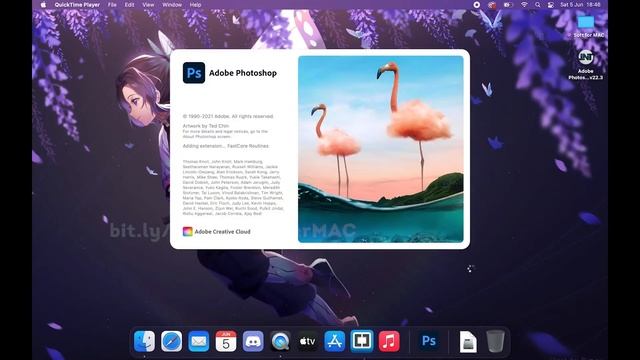Switch to QuickTime Player in the Dock
Viewport: 640px width, 360px height.
[x=280, y=341]
